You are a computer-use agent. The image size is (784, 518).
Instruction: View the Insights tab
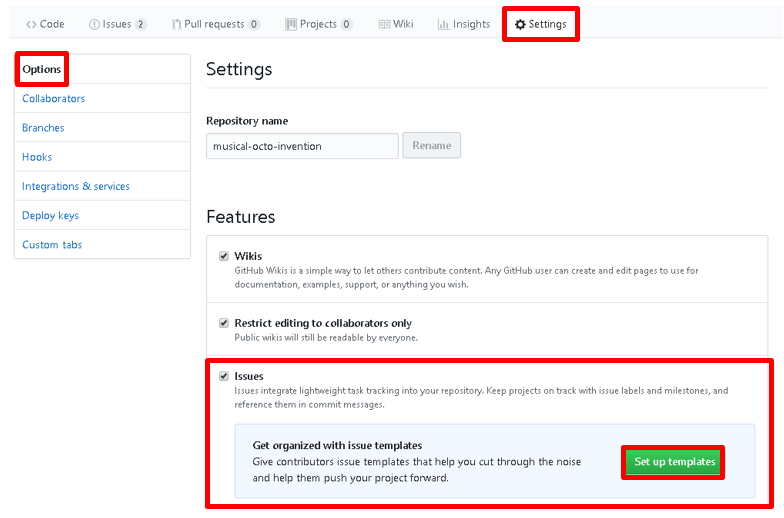tap(464, 24)
